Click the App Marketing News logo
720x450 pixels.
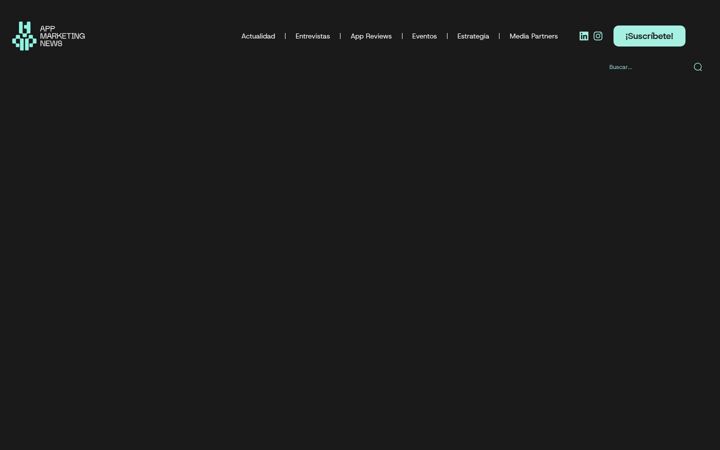click(49, 36)
